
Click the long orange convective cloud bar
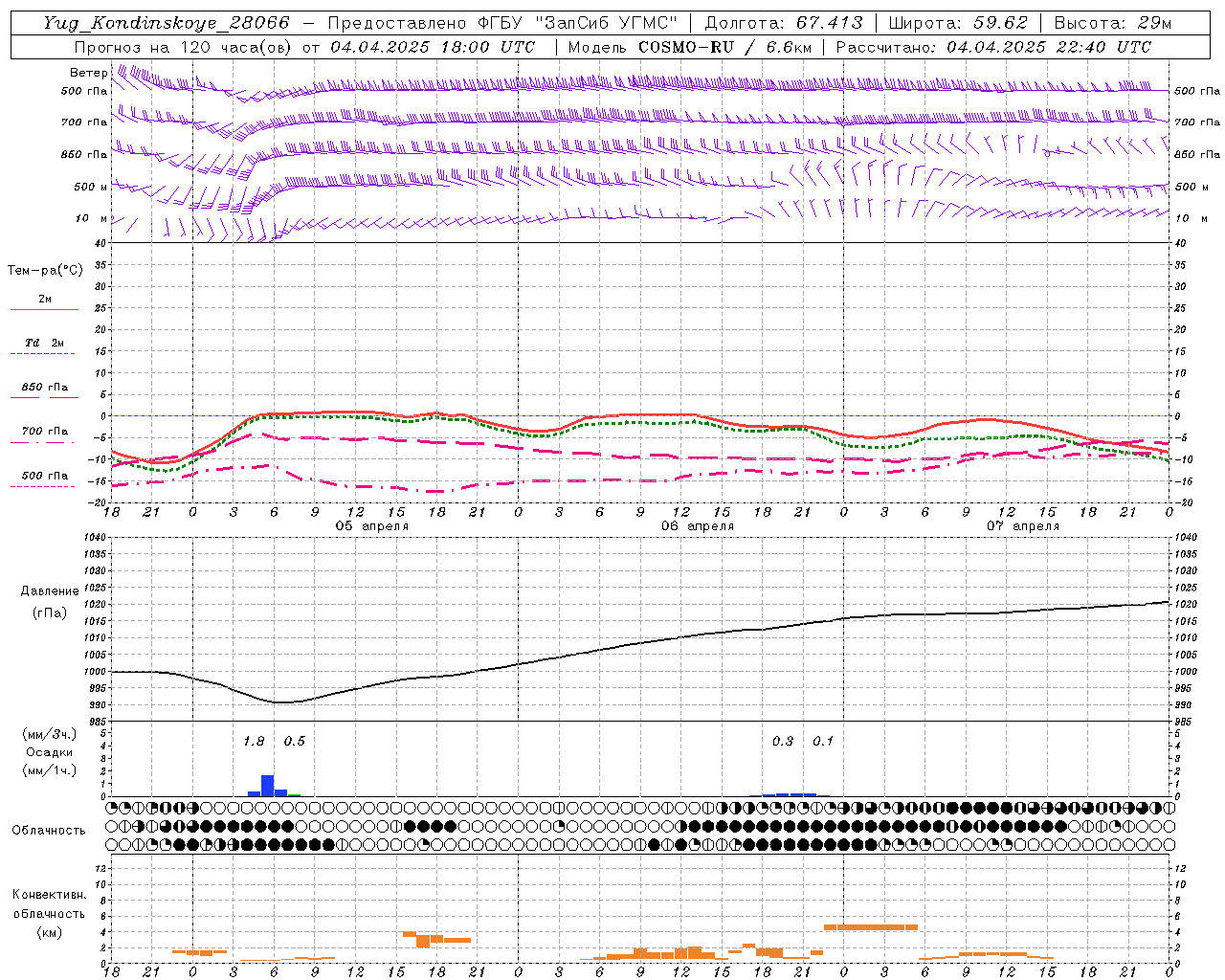point(871,926)
